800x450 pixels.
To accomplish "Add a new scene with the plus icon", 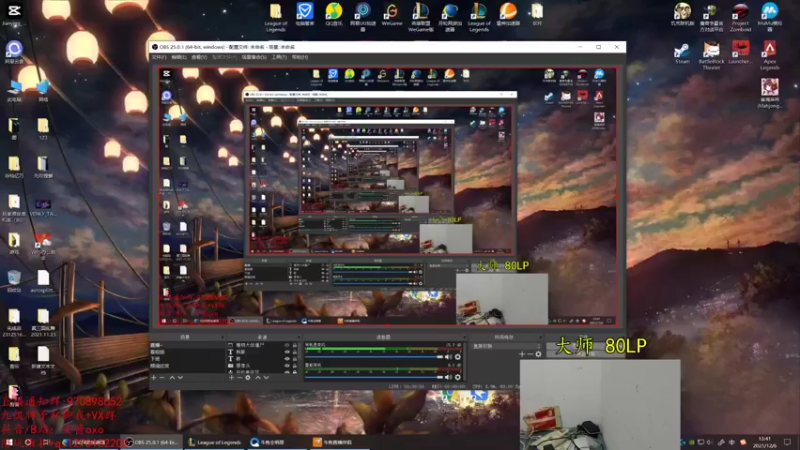I will [154, 378].
